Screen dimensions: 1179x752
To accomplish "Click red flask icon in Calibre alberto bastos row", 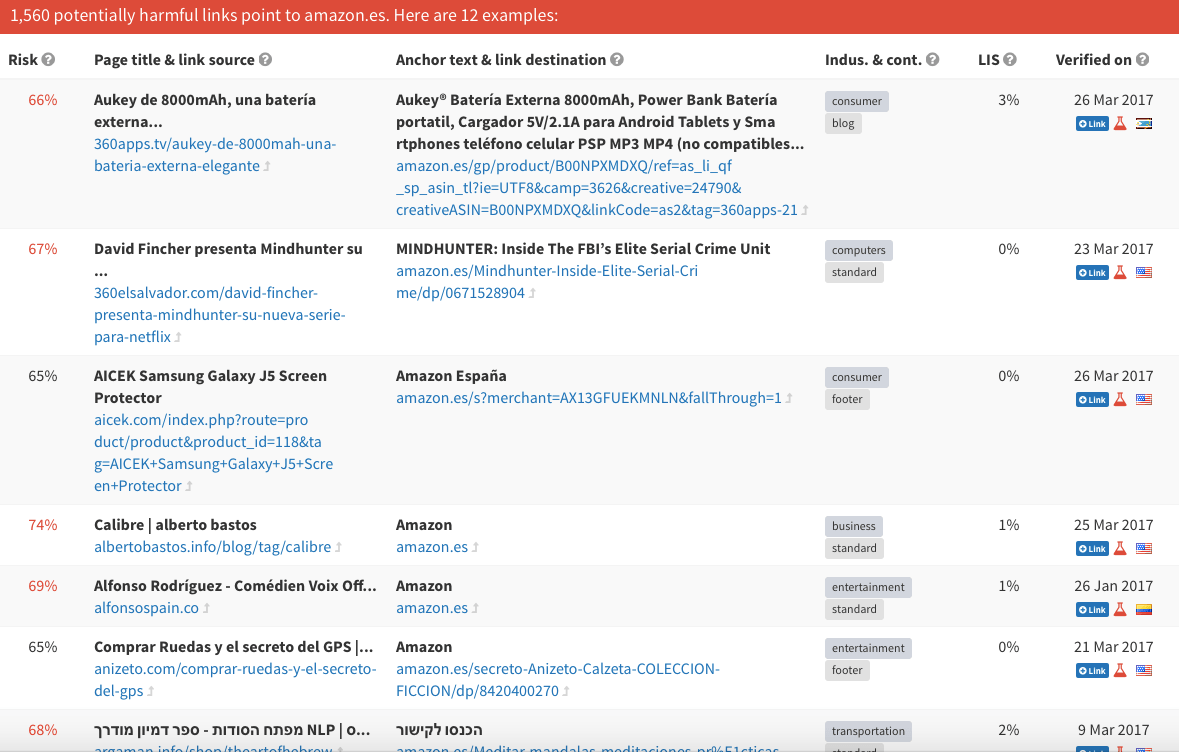I will click(1120, 548).
